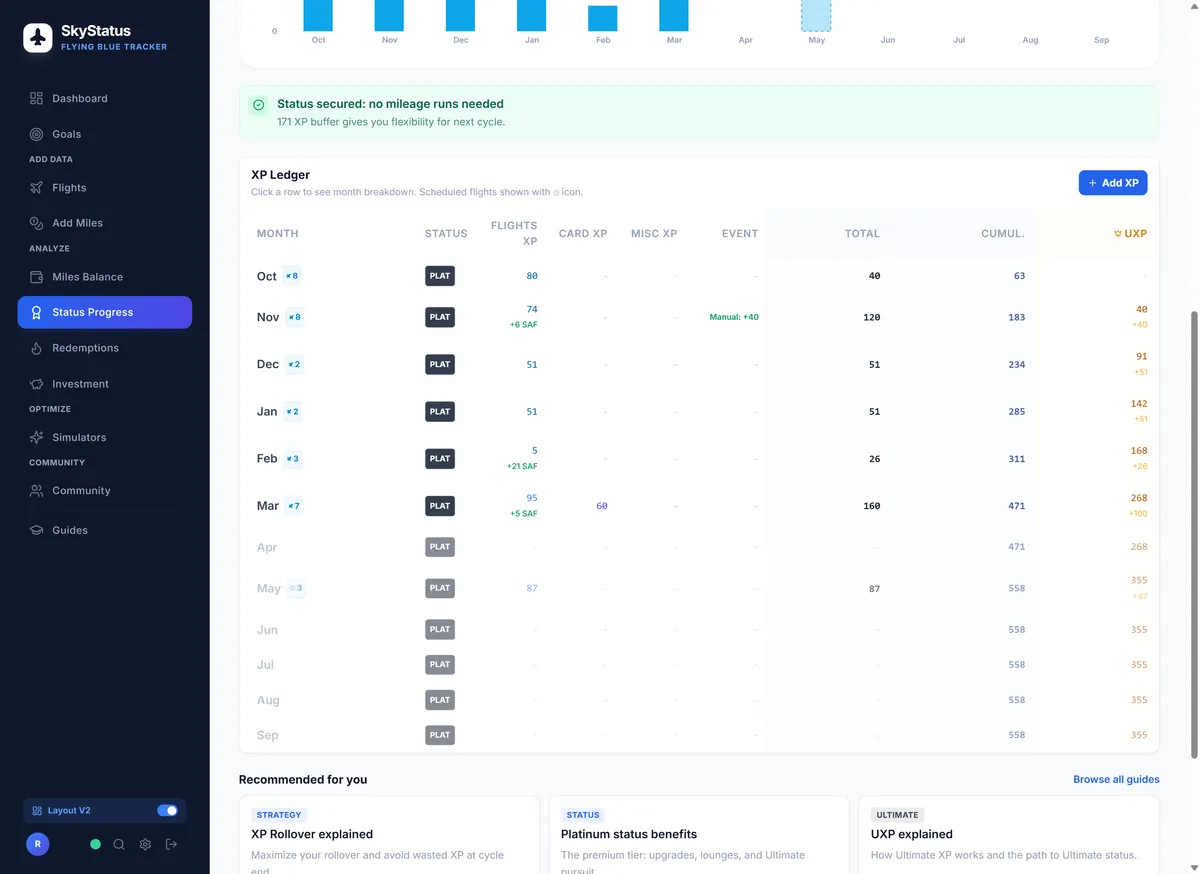Expand the Nov row month breakdown
This screenshot has height=874, width=1200.
click(x=267, y=318)
